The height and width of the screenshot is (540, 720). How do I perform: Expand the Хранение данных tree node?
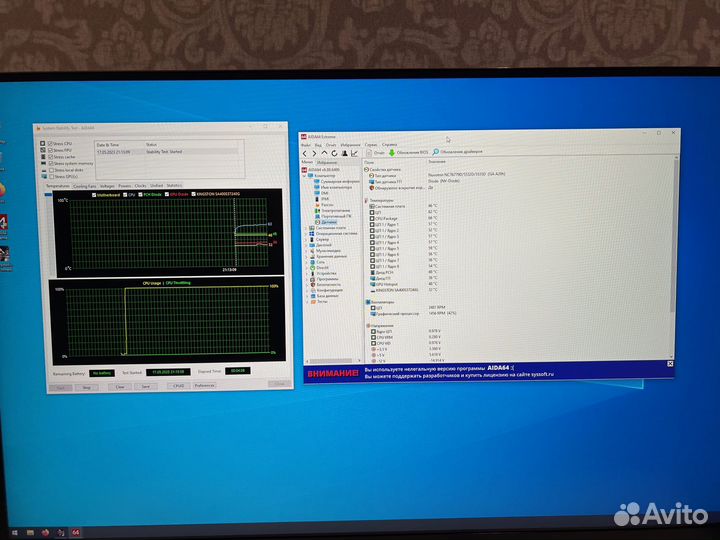(306, 257)
